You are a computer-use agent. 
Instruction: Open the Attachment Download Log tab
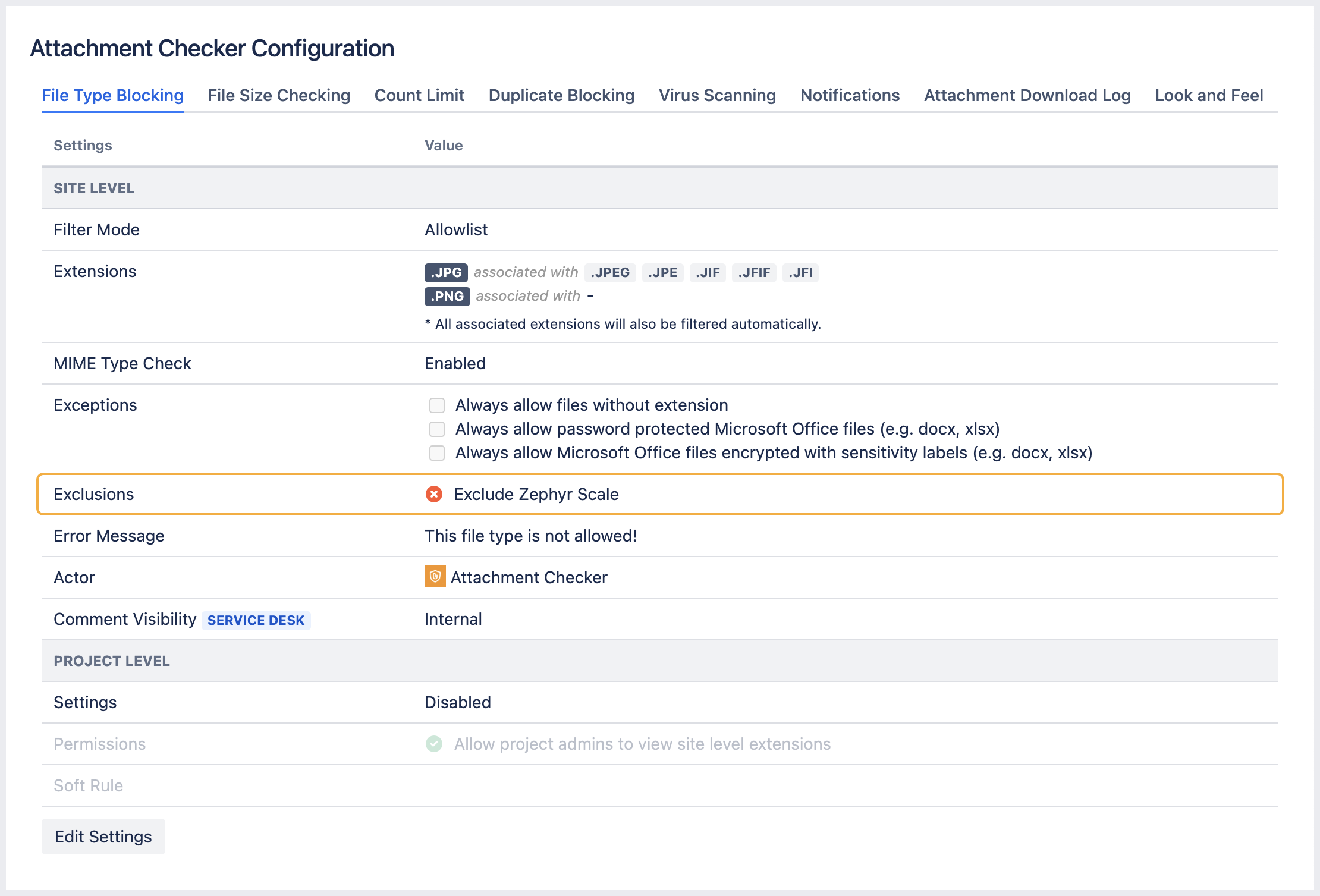point(1027,95)
